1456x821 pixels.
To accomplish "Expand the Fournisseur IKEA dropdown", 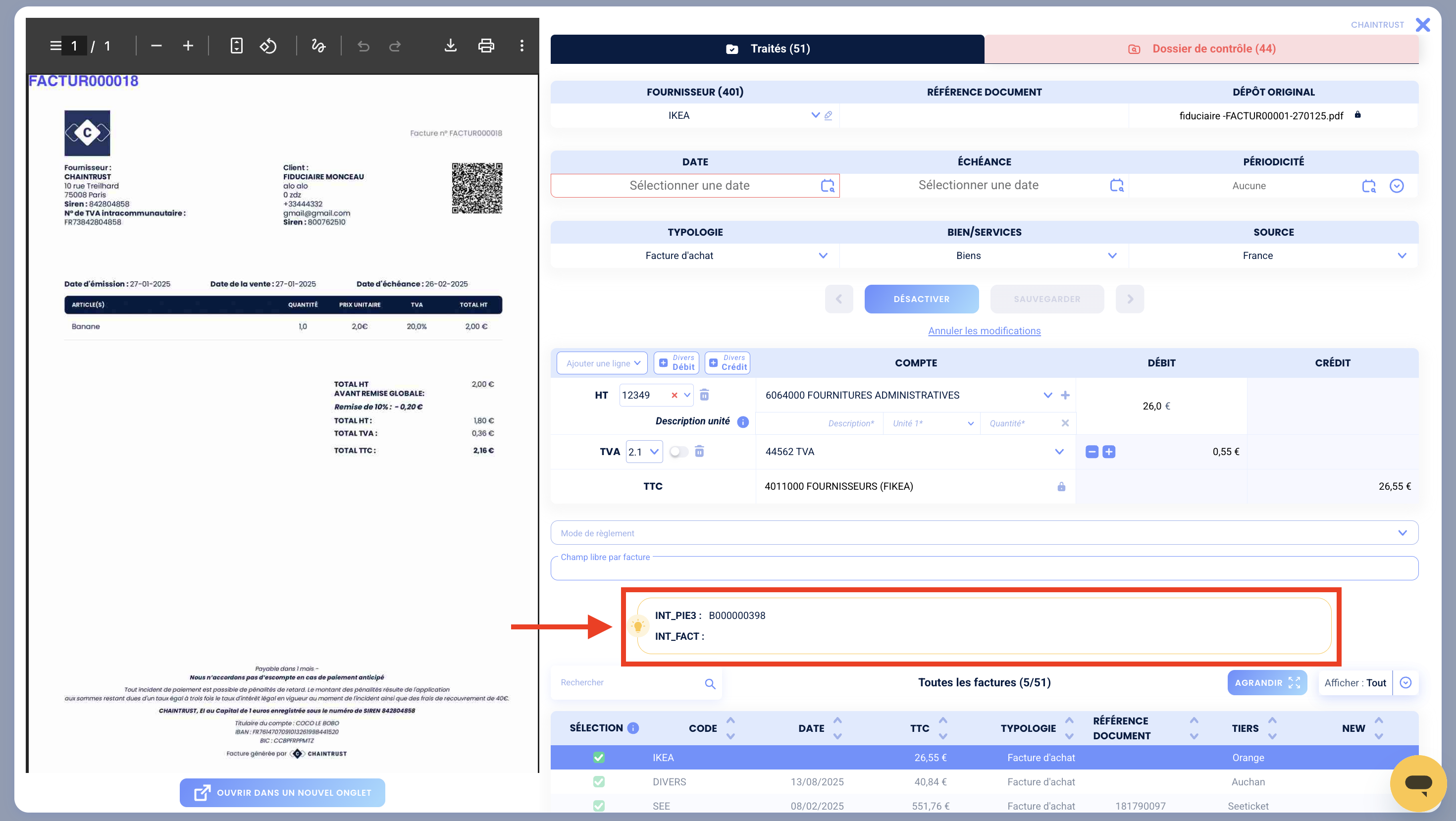I will tap(815, 115).
